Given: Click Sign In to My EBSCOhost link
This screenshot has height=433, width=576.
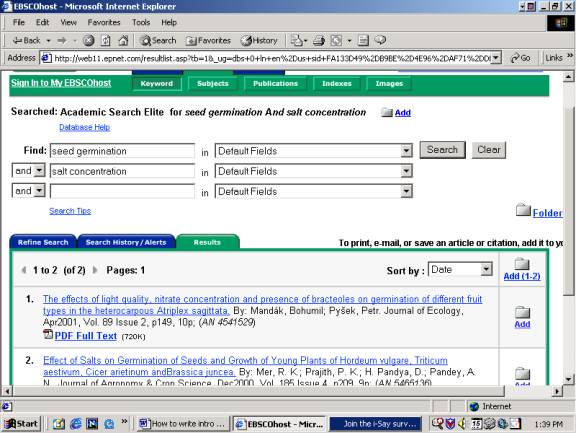Looking at the screenshot, I should tap(61, 83).
